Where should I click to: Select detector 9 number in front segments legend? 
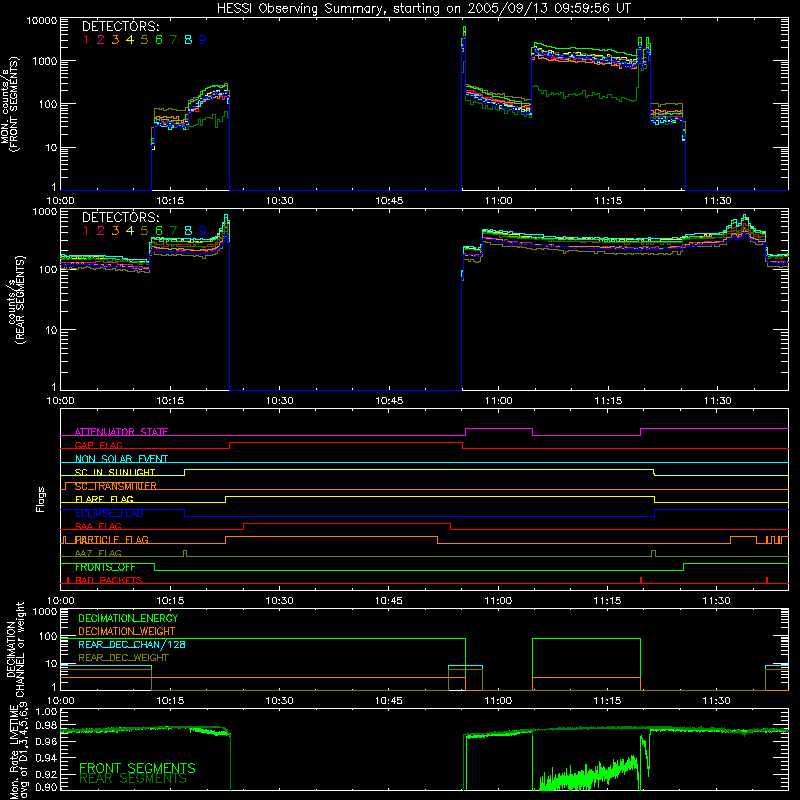click(203, 40)
